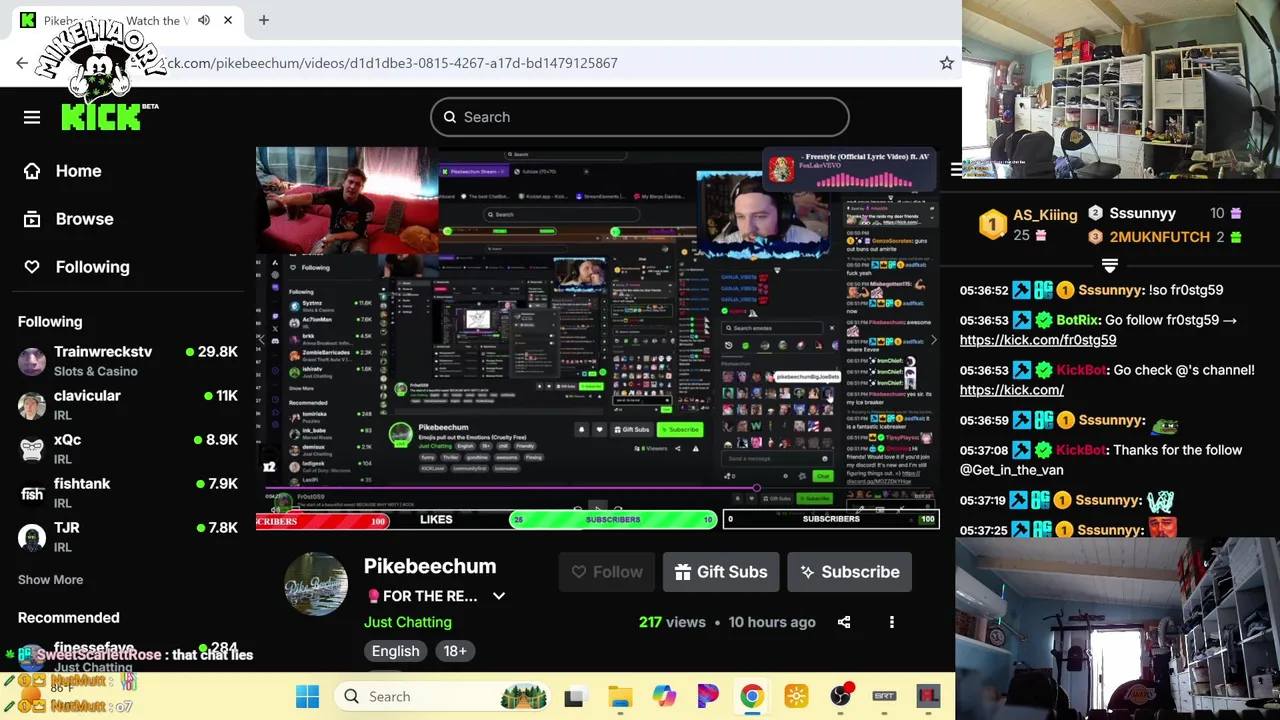Select the English tag
Image resolution: width=1280 pixels, height=720 pixels.
tap(395, 651)
